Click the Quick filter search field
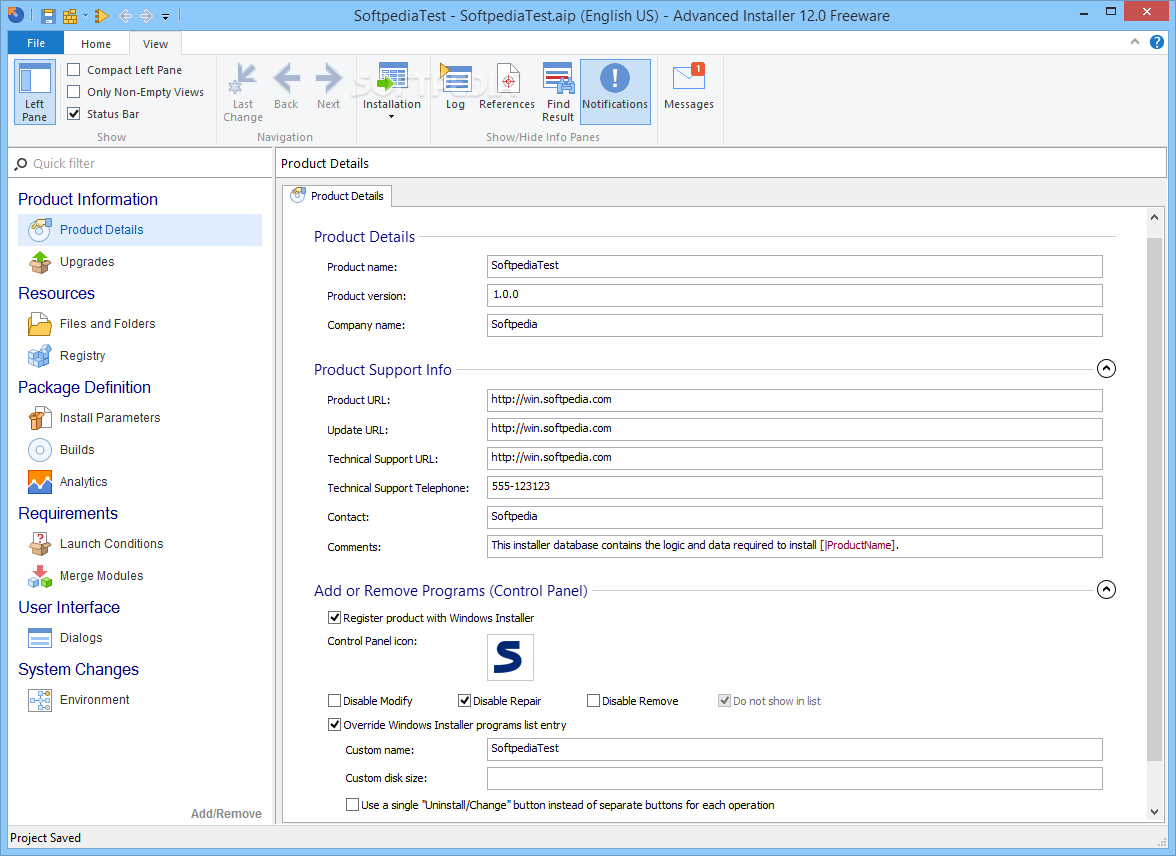 click(140, 164)
